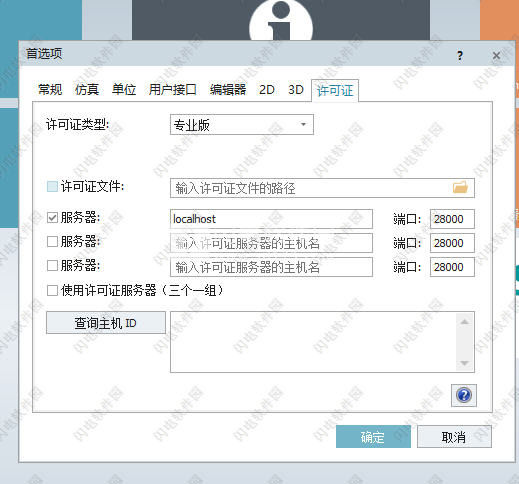This screenshot has height=484, width=519.
Task: Uncheck the first 服务器 checkbox
Action: pyautogui.click(x=52, y=218)
